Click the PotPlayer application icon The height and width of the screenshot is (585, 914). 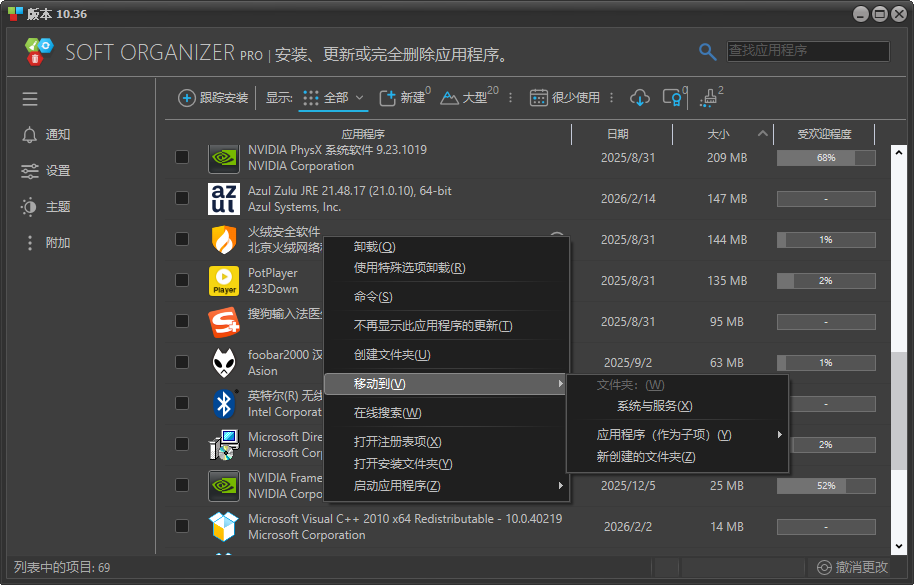click(x=224, y=280)
